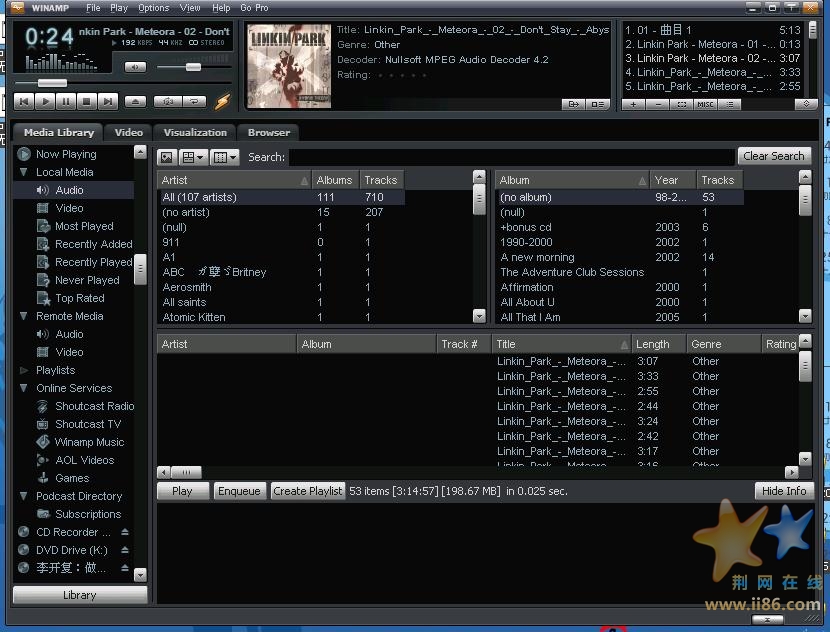830x632 pixels.
Task: Click the Clear Search button
Action: coord(773,156)
